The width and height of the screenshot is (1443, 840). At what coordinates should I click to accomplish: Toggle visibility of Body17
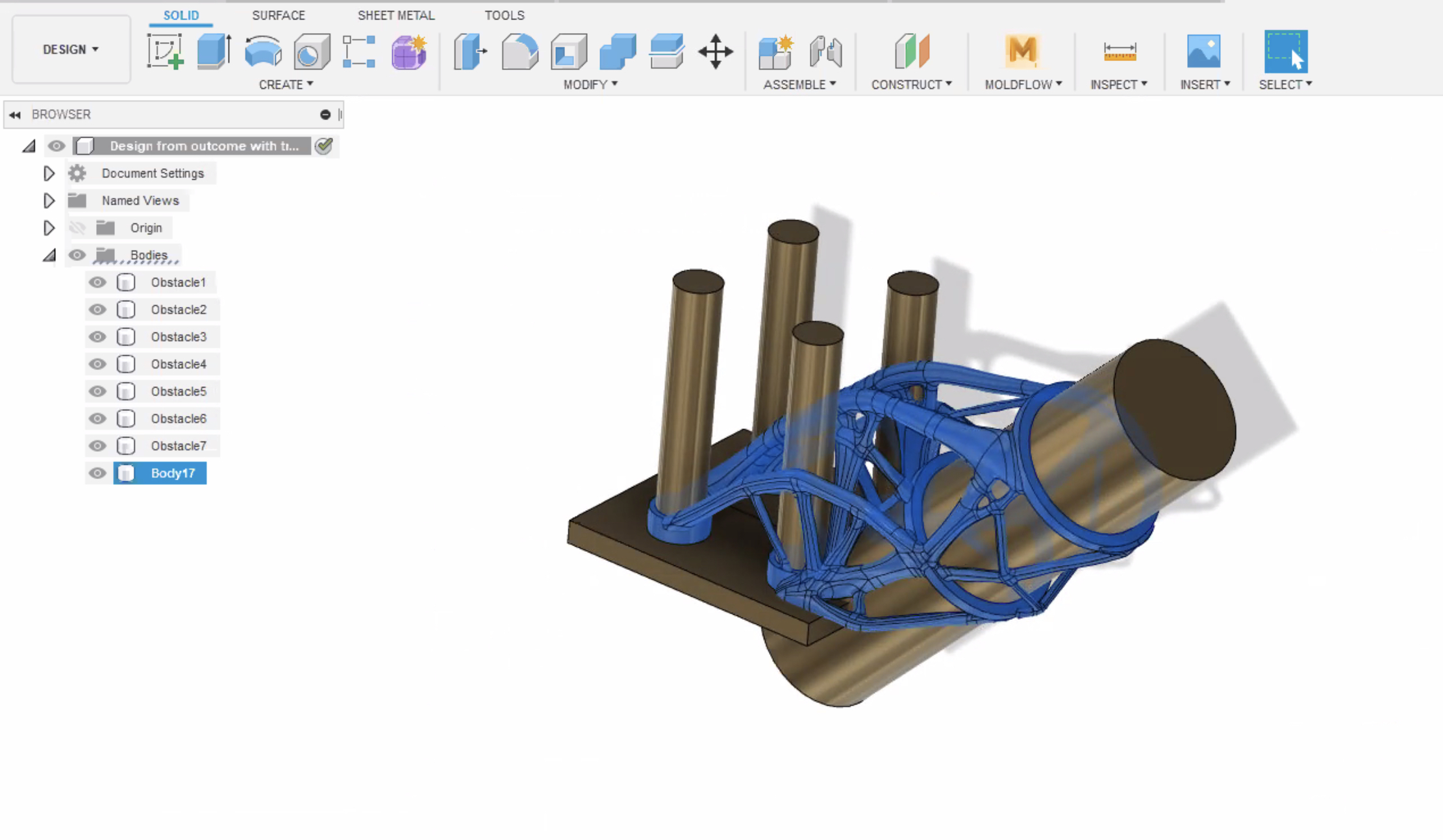97,473
